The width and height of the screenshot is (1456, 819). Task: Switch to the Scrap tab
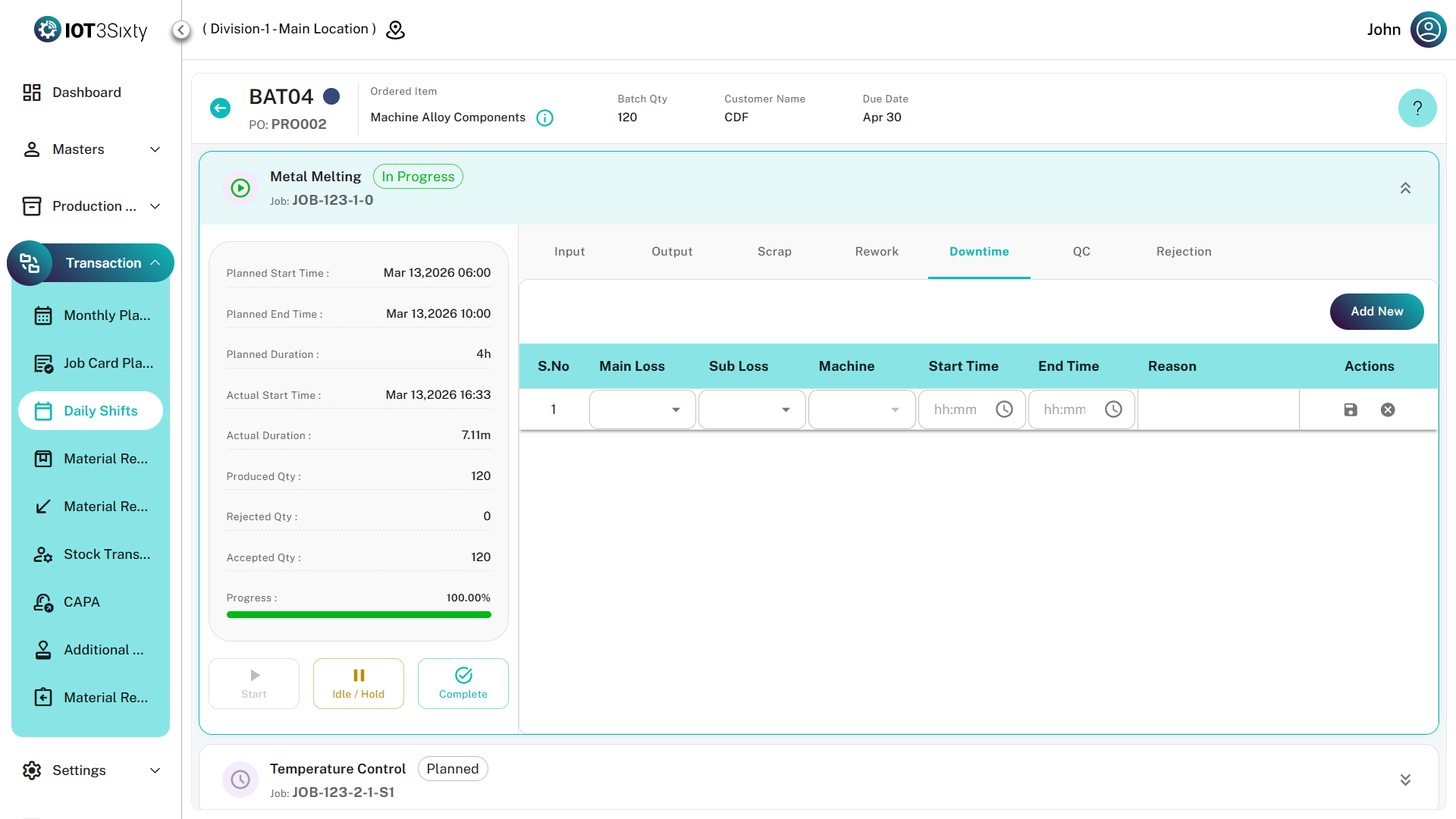point(774,252)
